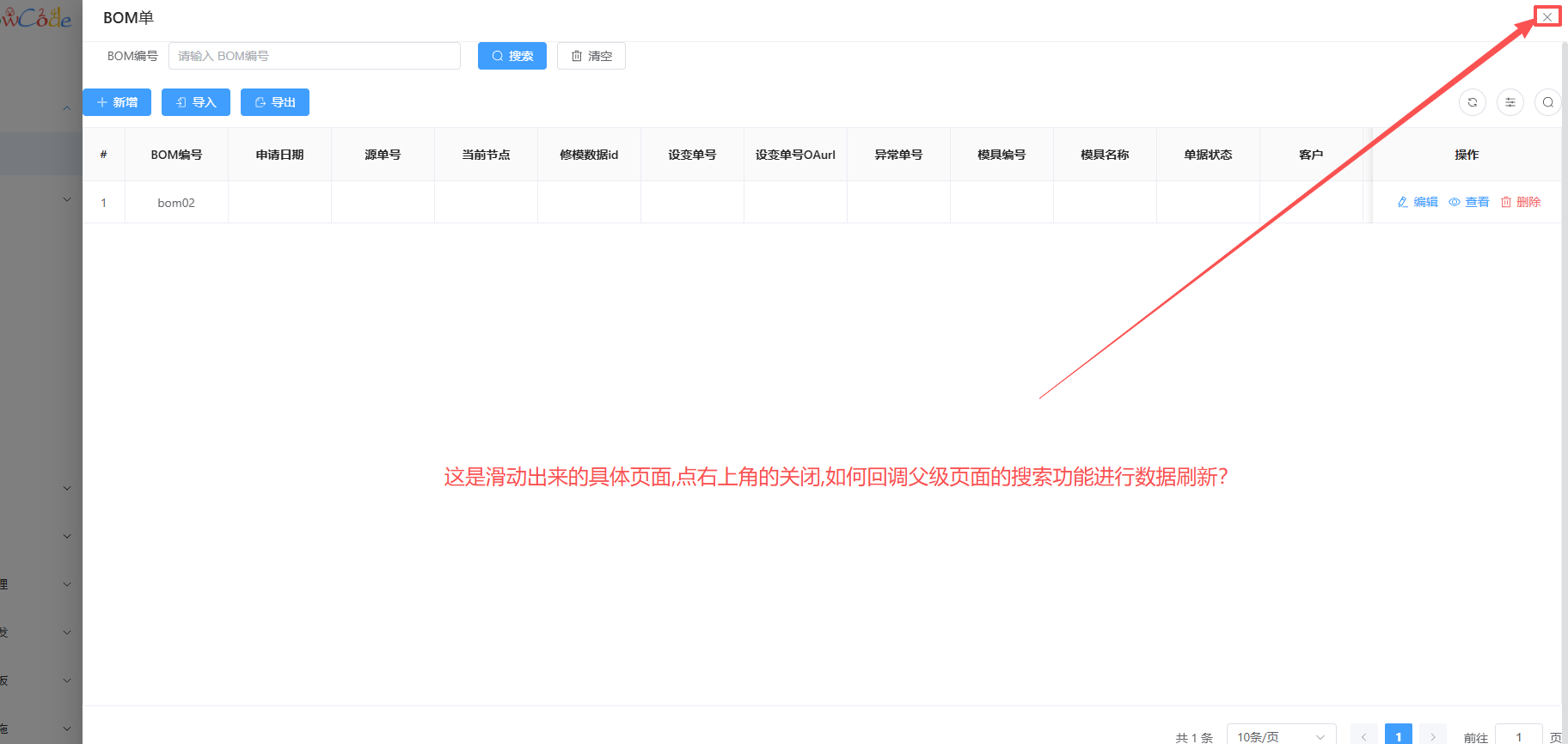Image resolution: width=1568 pixels, height=744 pixels.
Task: Toggle the search bar magnifier icon
Action: (x=1547, y=102)
